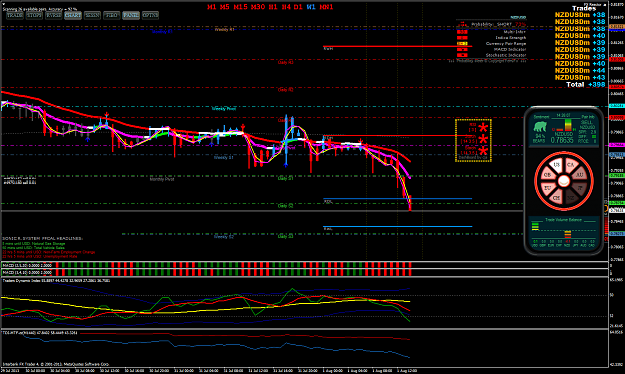Click the red Stochastic Indicator box
The height and width of the screenshot is (374, 625).
pyautogui.click(x=462, y=55)
